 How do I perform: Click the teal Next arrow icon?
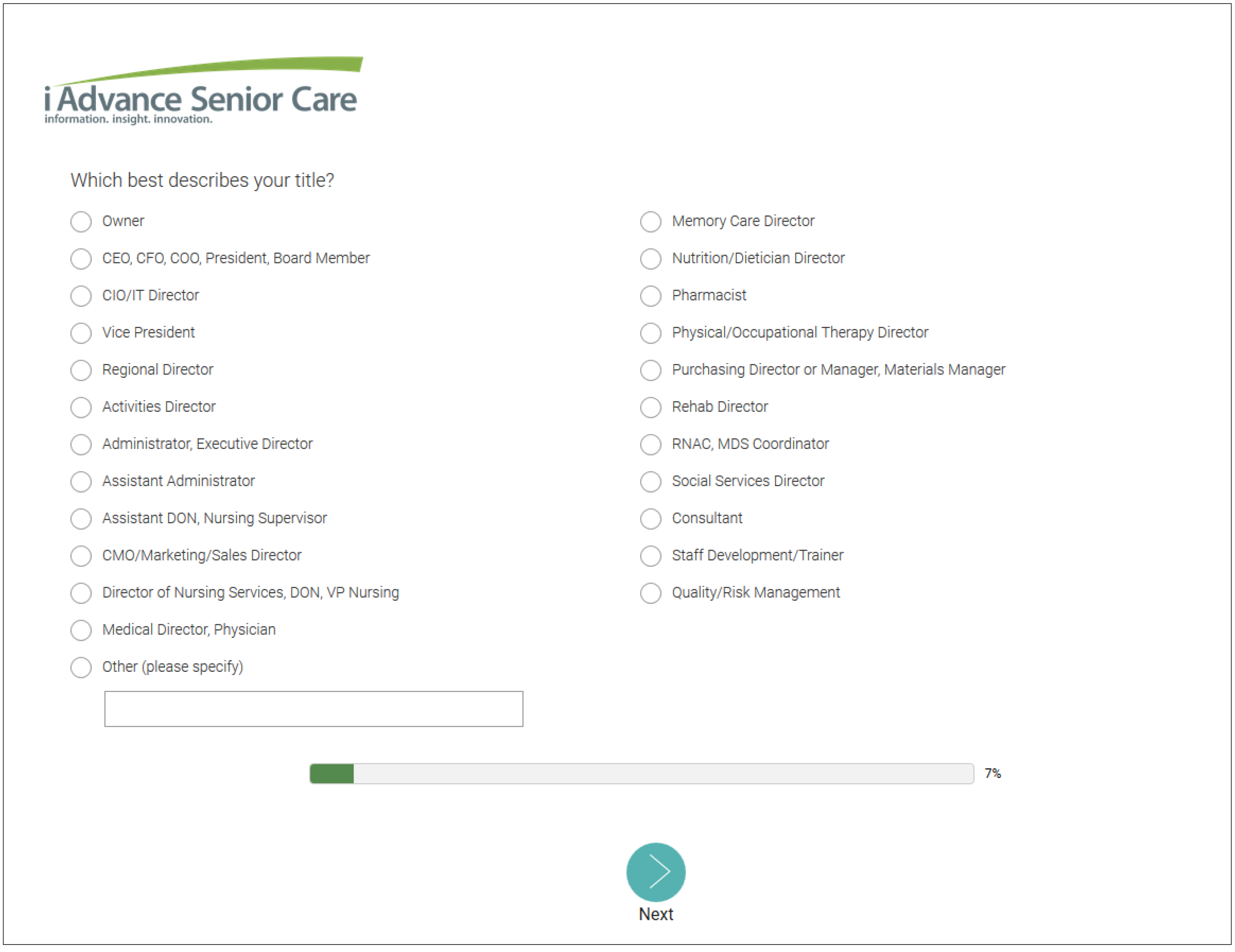(x=655, y=872)
